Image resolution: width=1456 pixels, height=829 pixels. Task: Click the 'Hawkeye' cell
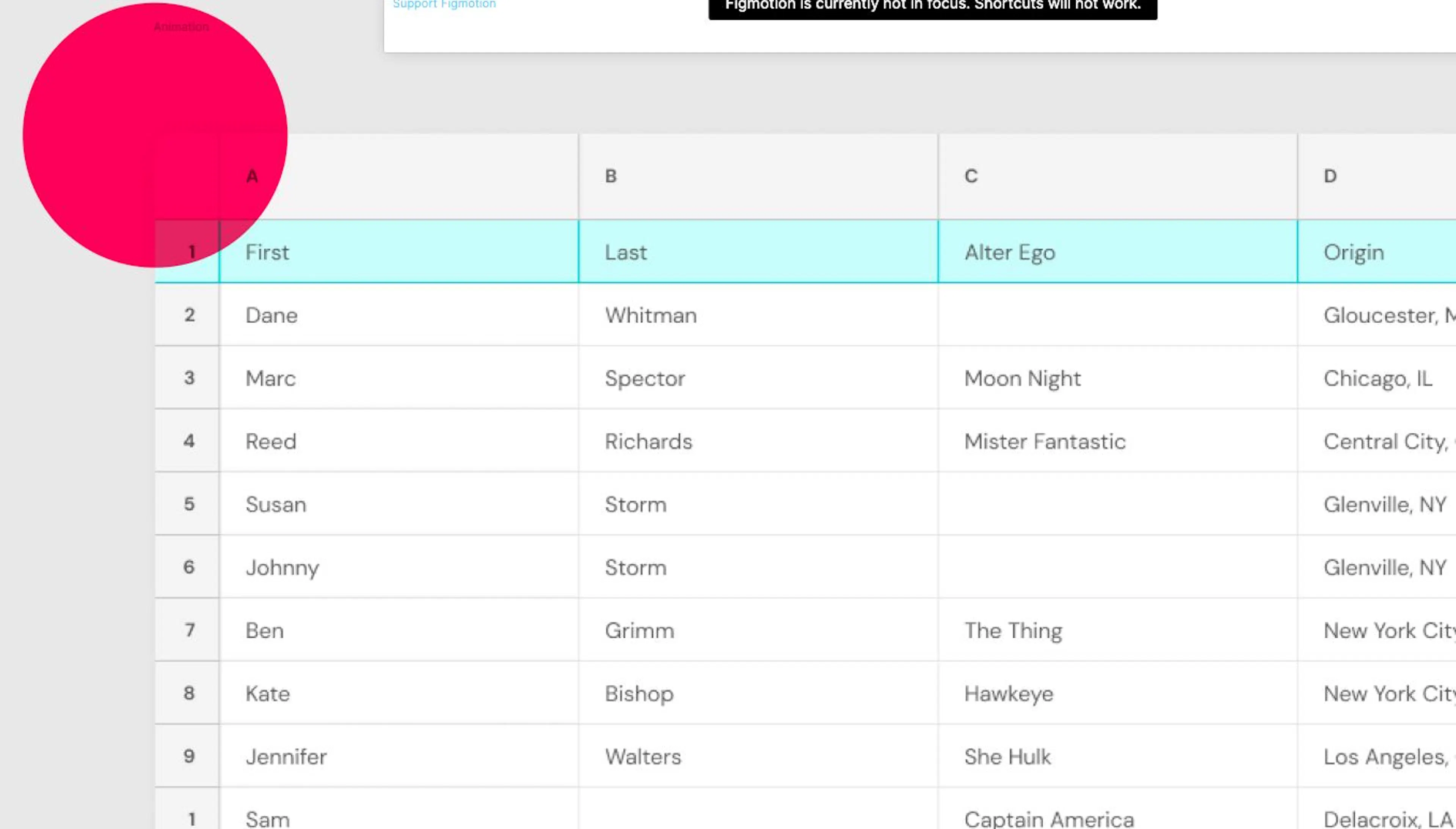pos(1118,694)
